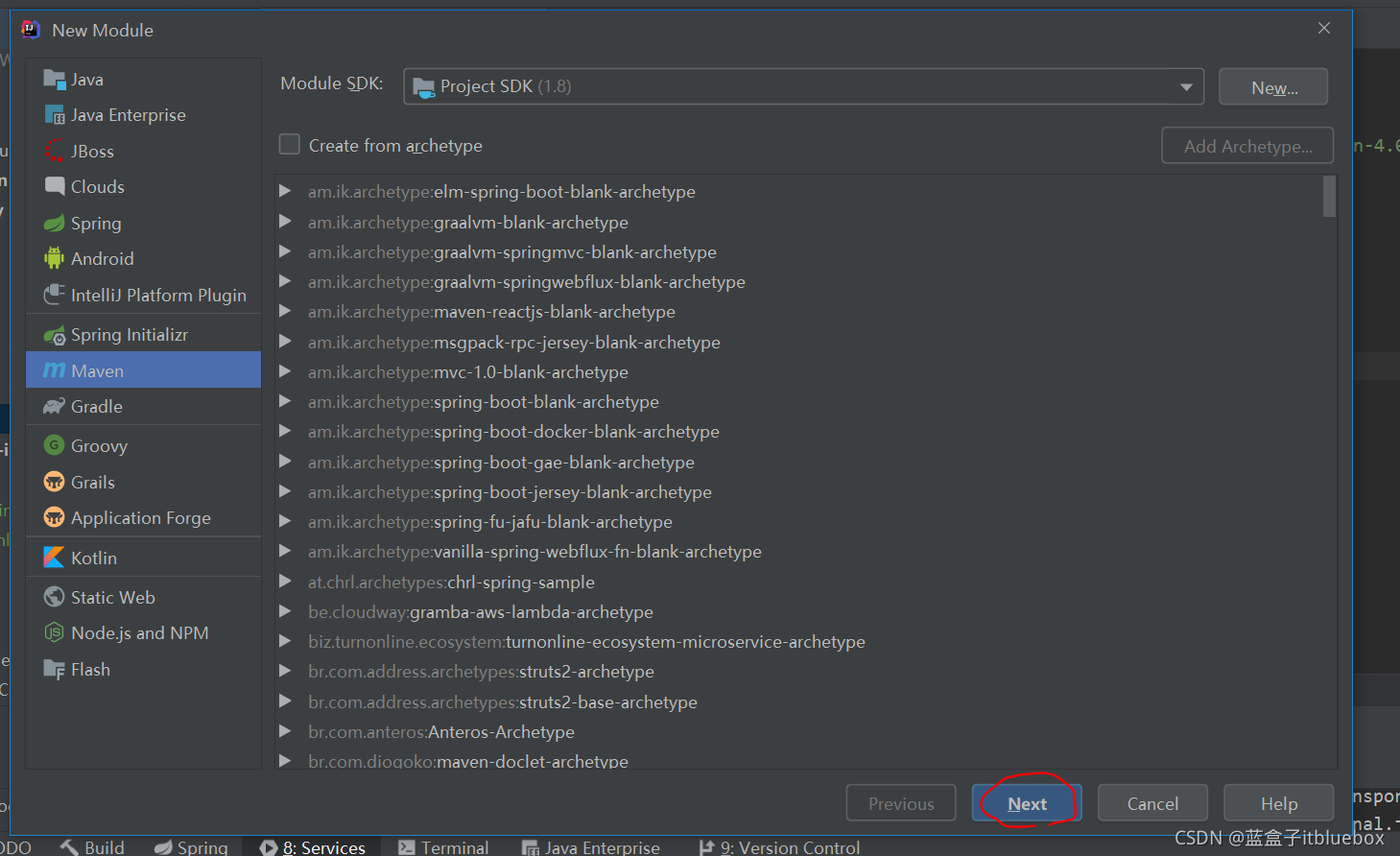Open Help for New Module

click(1278, 803)
